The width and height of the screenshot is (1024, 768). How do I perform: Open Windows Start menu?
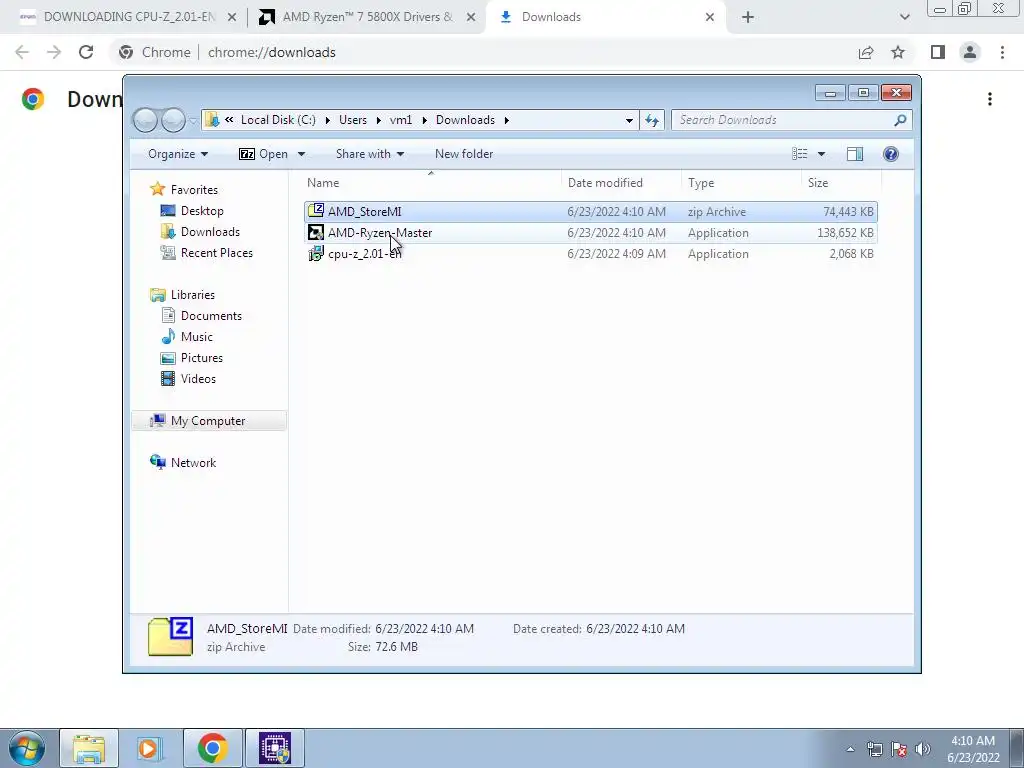coord(27,748)
